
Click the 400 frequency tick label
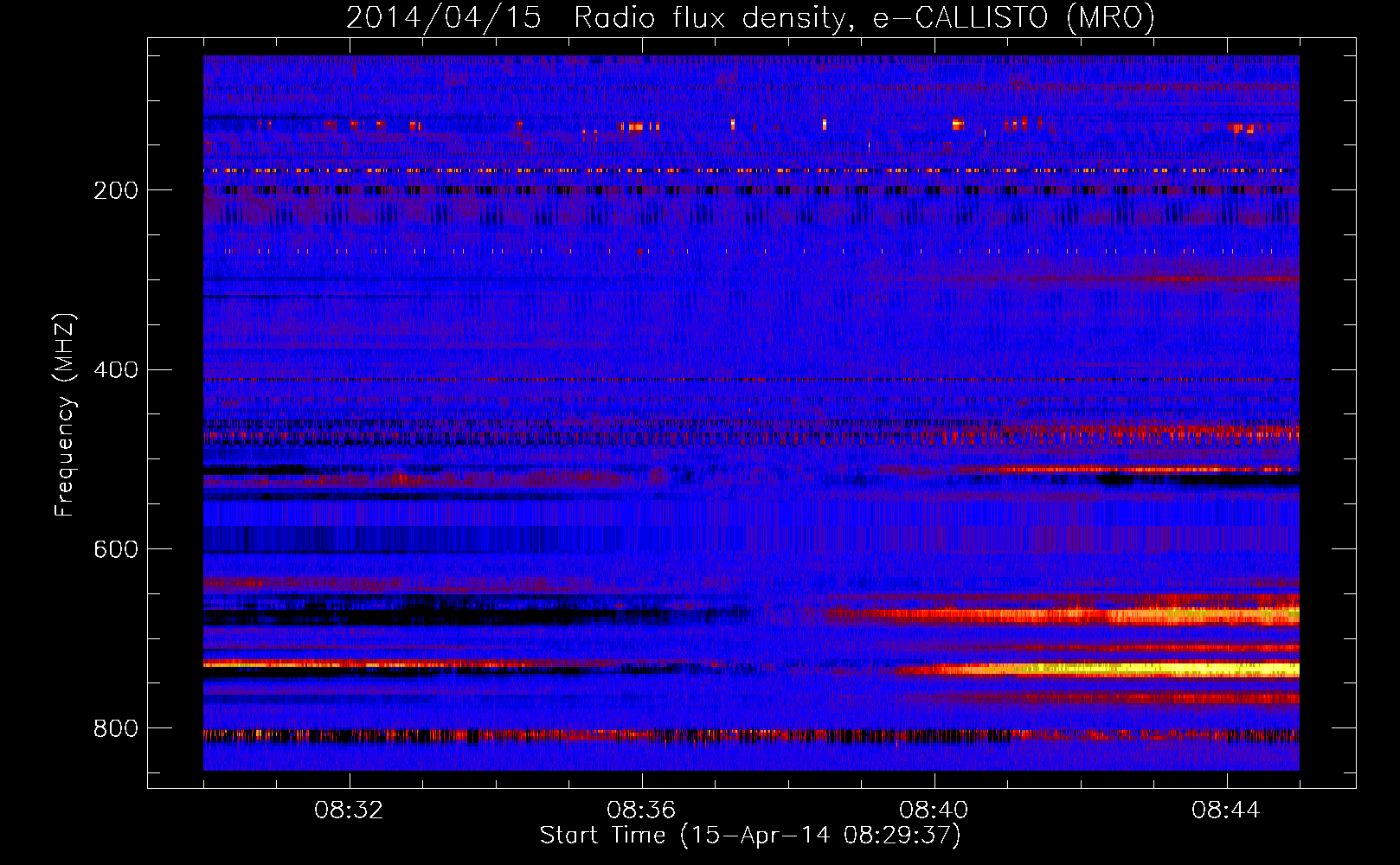pyautogui.click(x=116, y=370)
